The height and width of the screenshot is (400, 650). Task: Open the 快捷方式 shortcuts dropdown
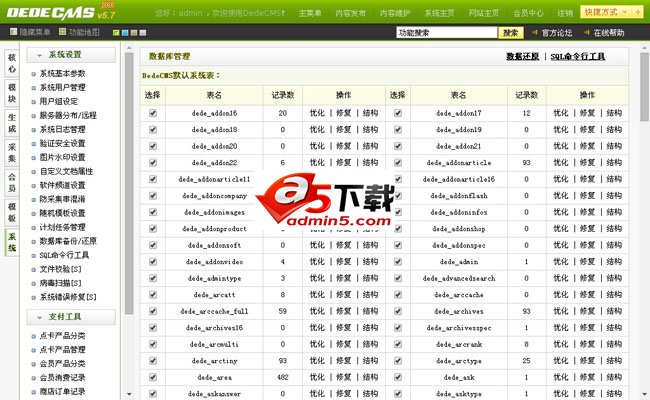(x=606, y=12)
